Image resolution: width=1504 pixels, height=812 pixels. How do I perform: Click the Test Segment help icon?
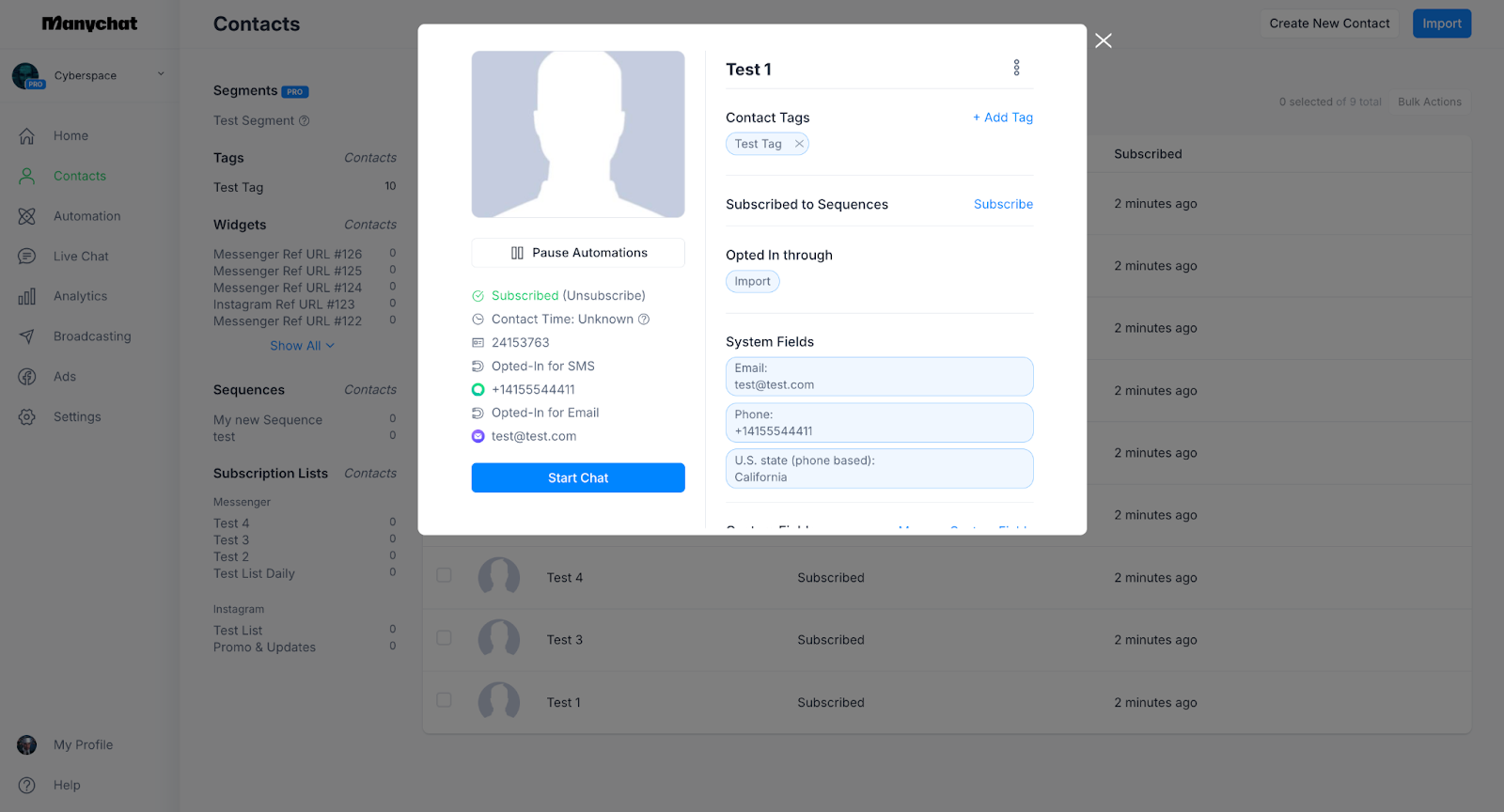click(x=304, y=121)
